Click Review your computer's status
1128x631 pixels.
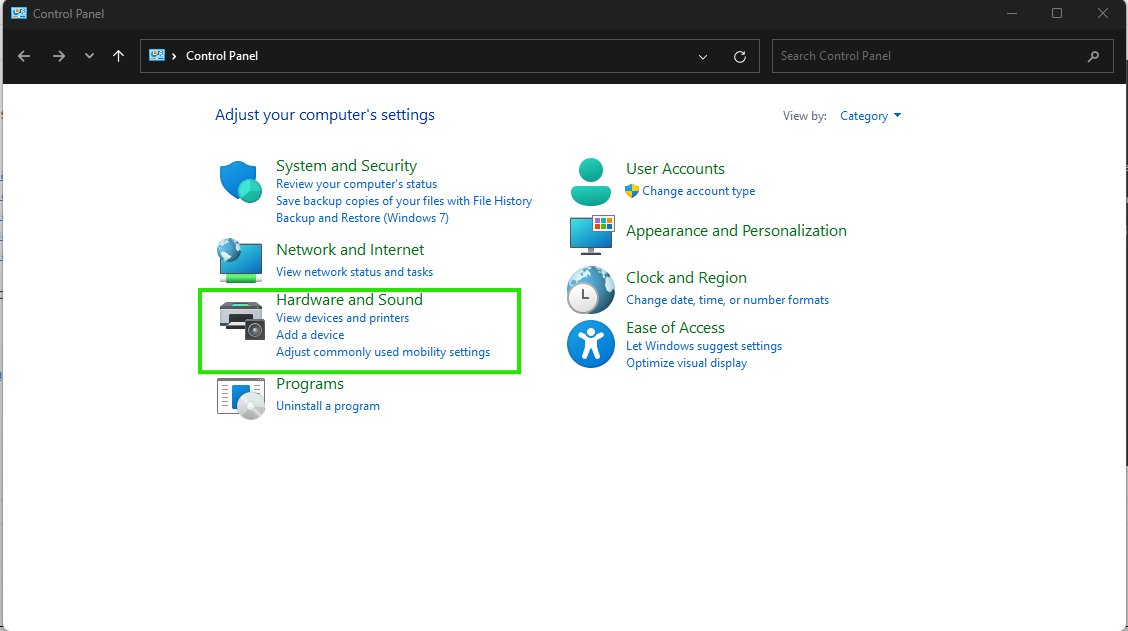356,184
